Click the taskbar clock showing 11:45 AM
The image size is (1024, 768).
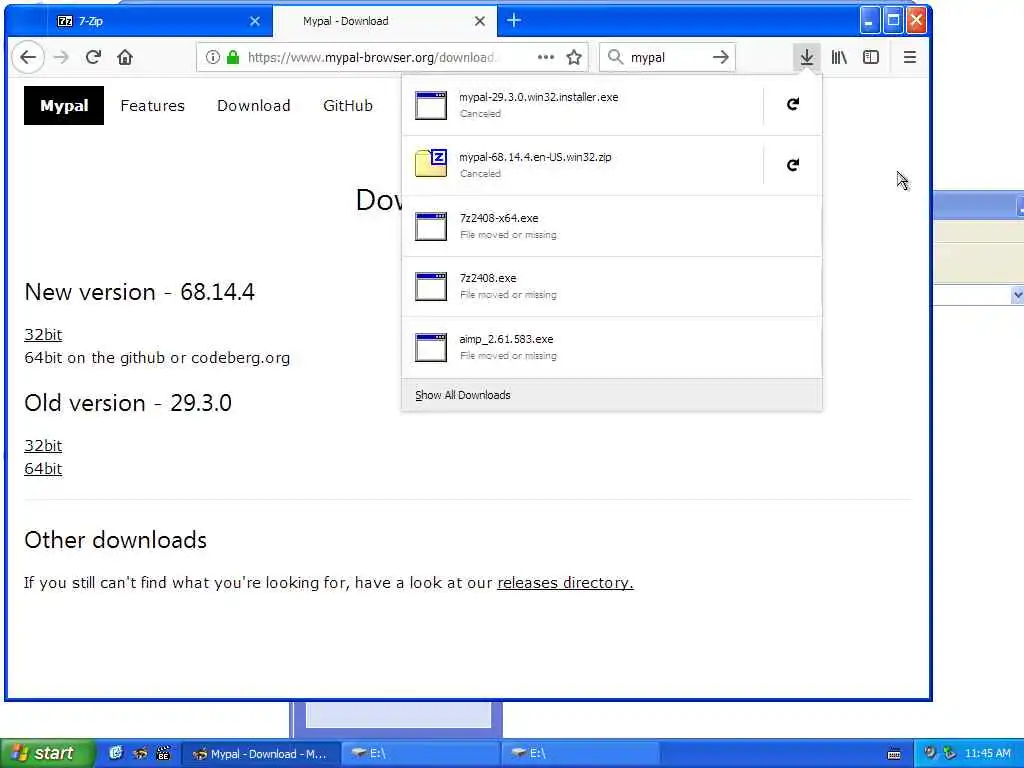(987, 754)
